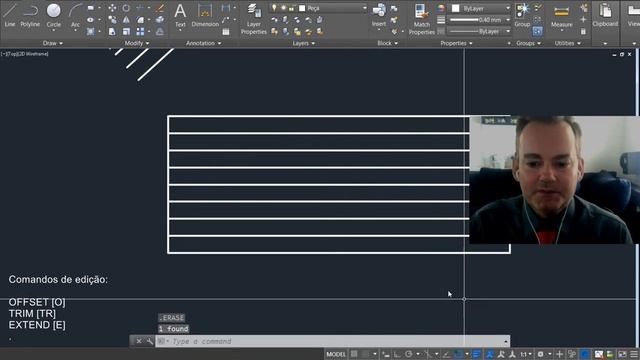Select the Line drawing tool

[9, 15]
